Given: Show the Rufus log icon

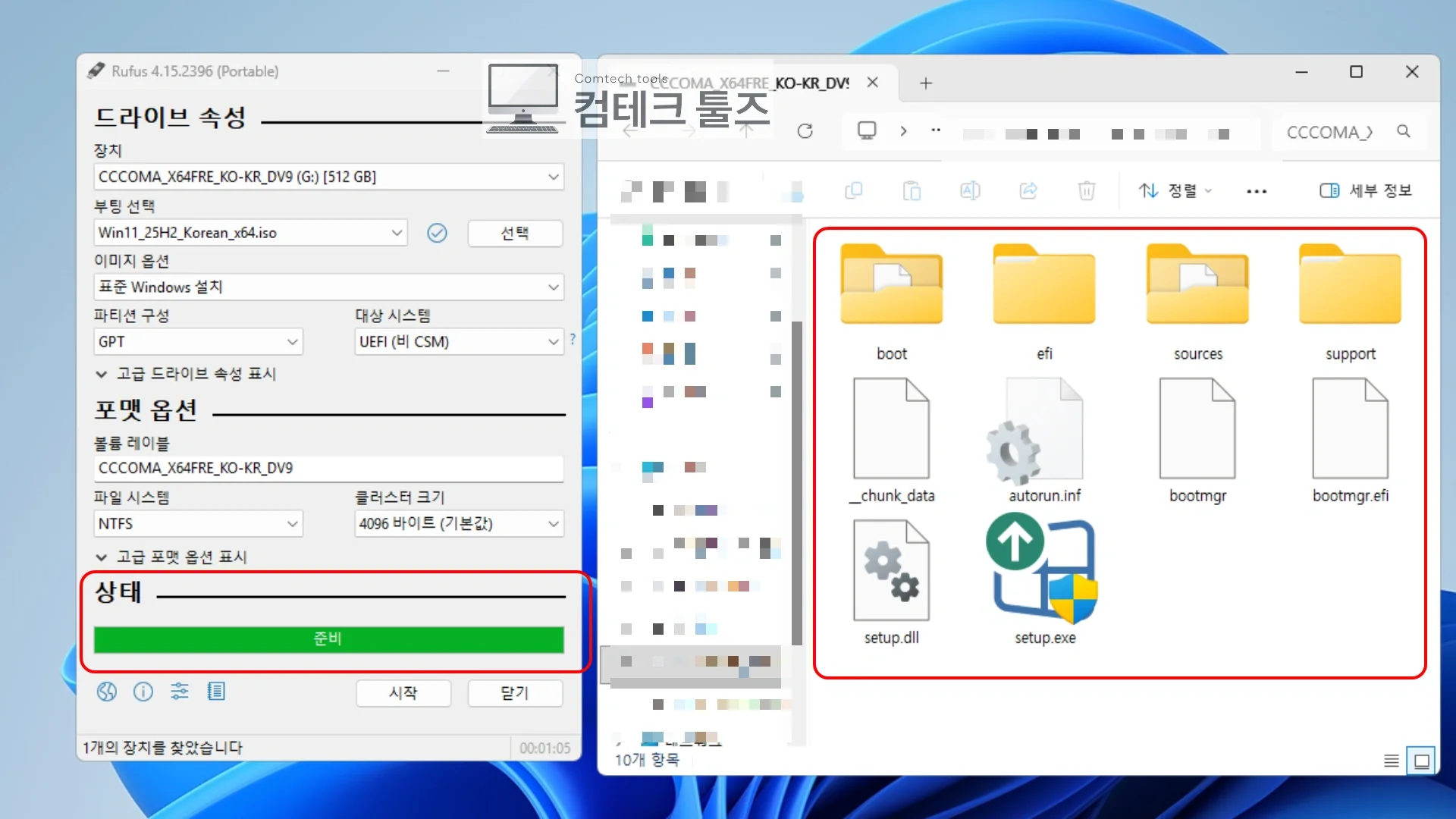Looking at the screenshot, I should click(216, 692).
